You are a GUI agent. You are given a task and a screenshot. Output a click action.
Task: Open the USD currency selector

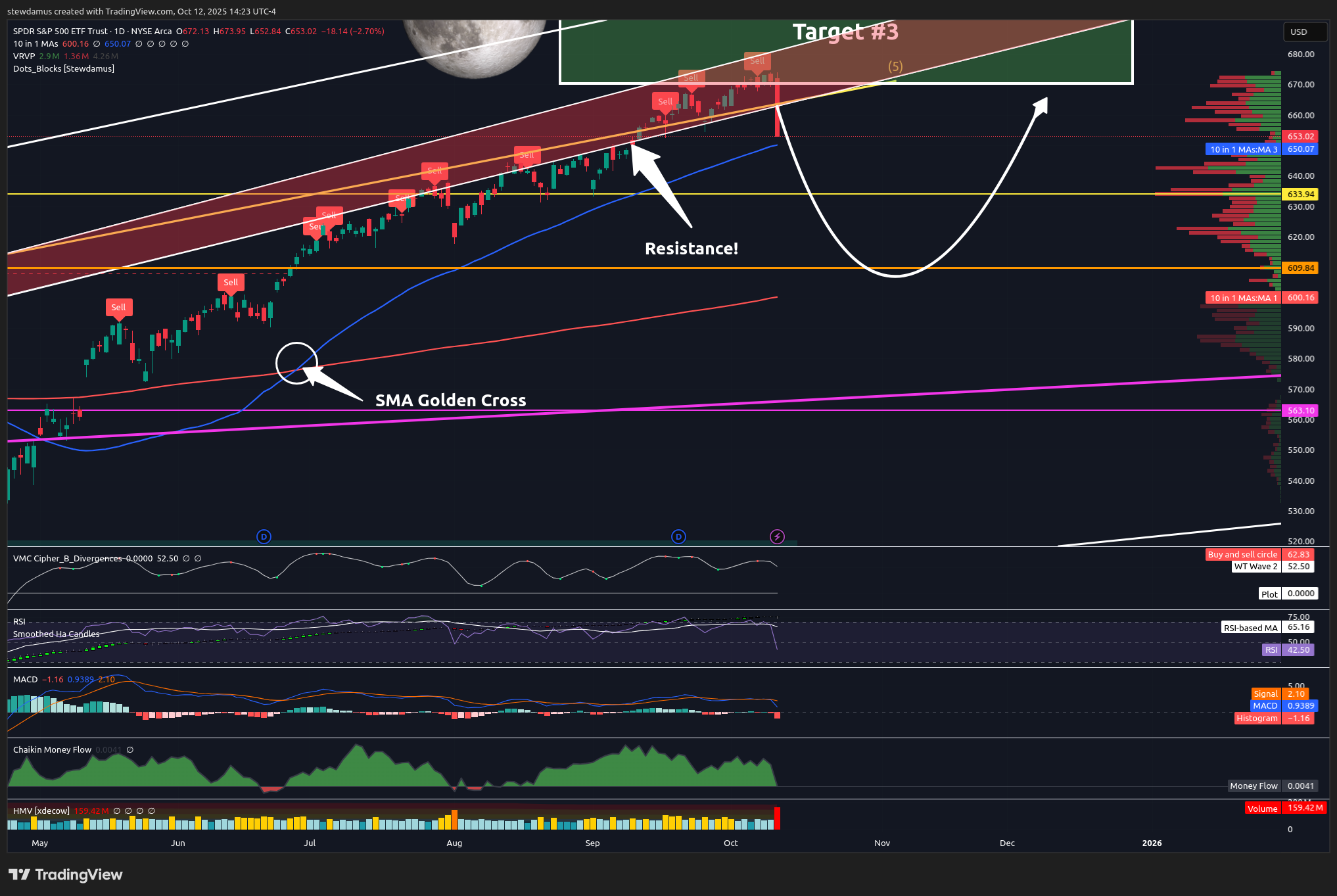click(1304, 32)
